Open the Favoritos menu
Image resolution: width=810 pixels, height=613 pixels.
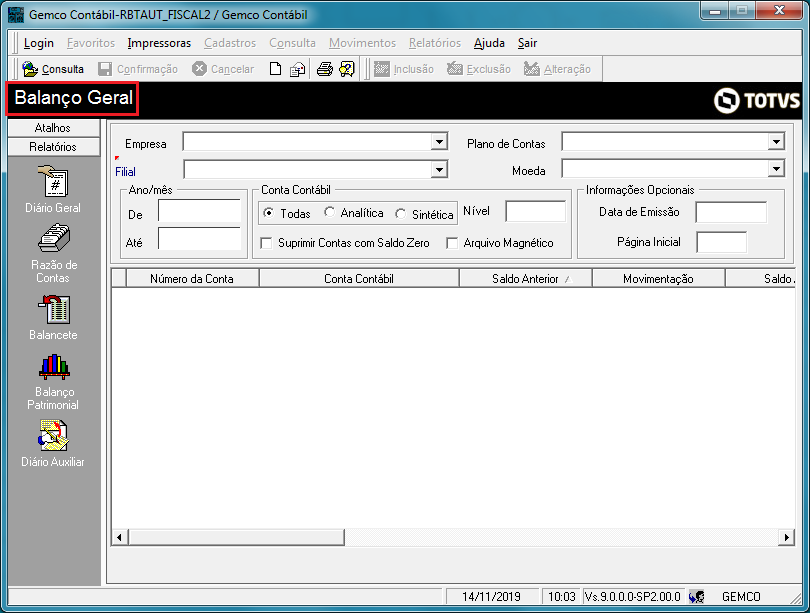point(91,43)
